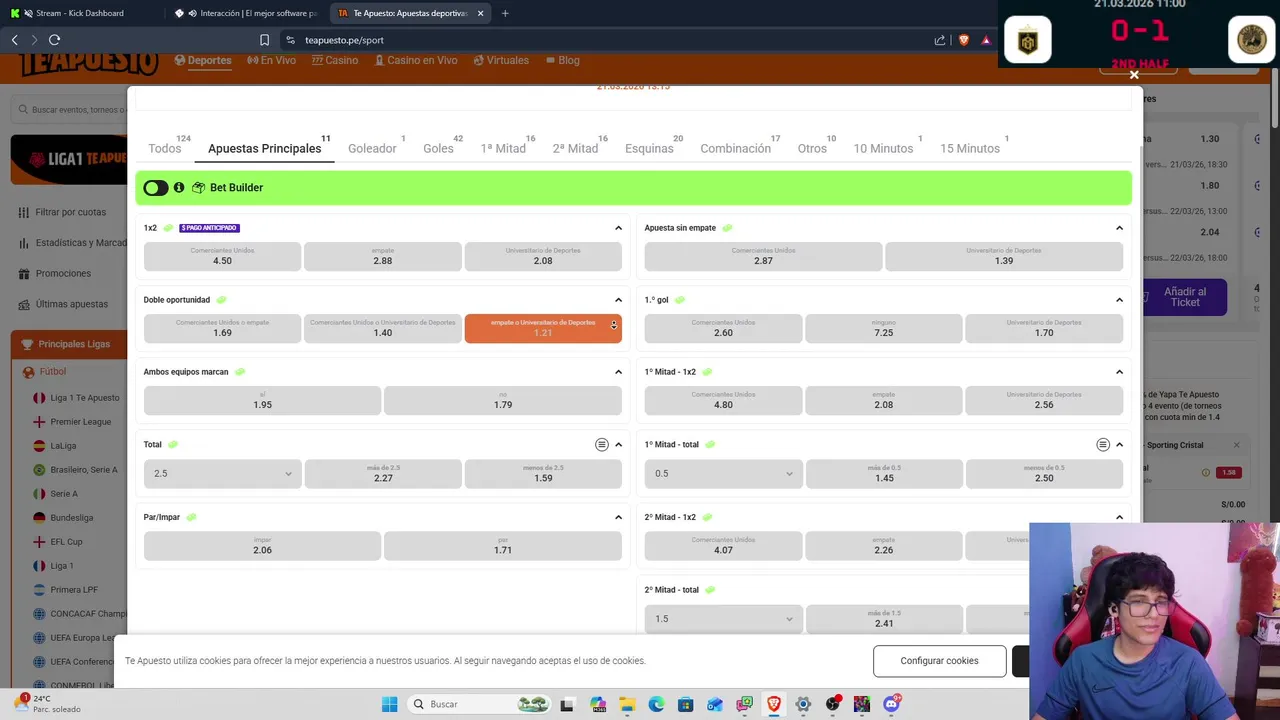1280x720 pixels.
Task: Switch to the Goleador tab
Action: point(372,148)
